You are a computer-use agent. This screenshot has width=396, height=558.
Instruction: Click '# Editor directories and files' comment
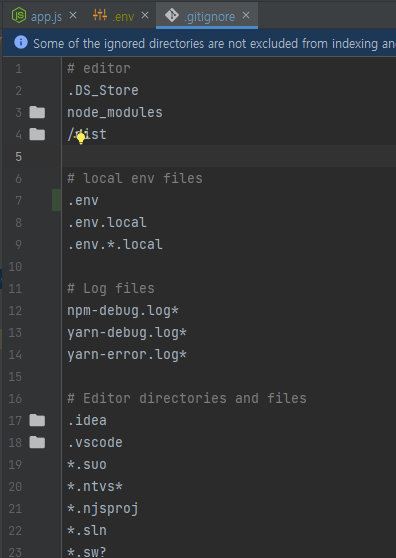click(x=187, y=398)
